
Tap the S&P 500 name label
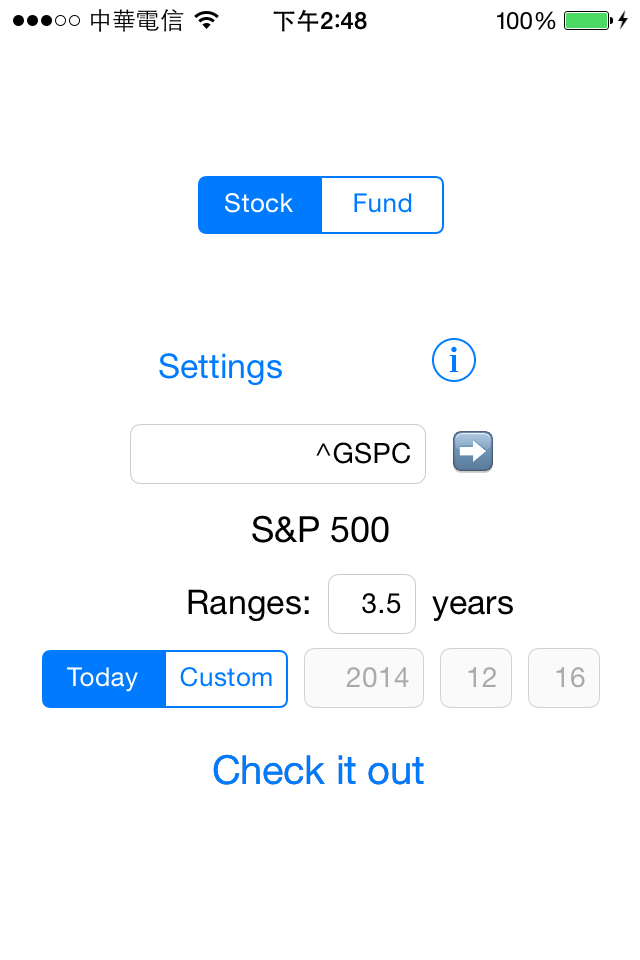point(320,530)
